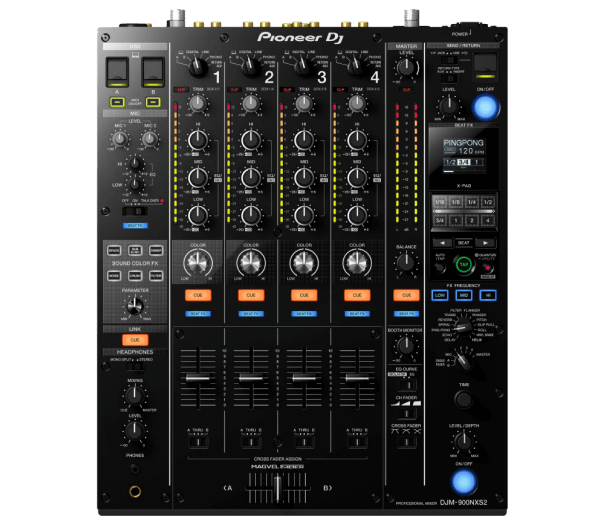Toggle the Beat FX ON/OFF blue button
The image size is (605, 525).
pos(464,482)
